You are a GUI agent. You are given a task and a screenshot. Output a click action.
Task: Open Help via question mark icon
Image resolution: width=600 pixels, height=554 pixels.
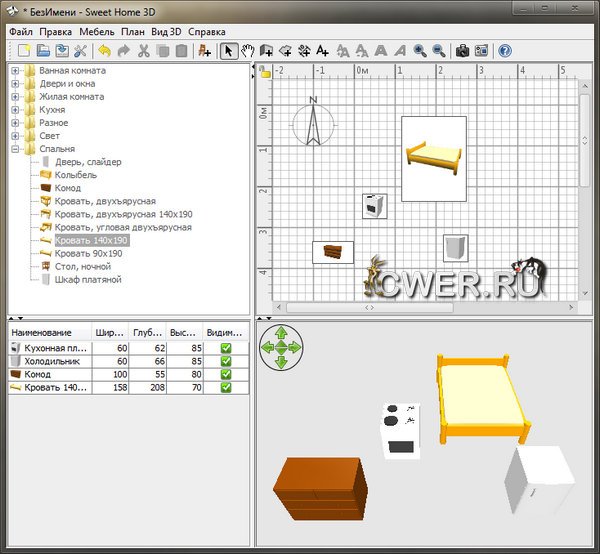coord(504,50)
